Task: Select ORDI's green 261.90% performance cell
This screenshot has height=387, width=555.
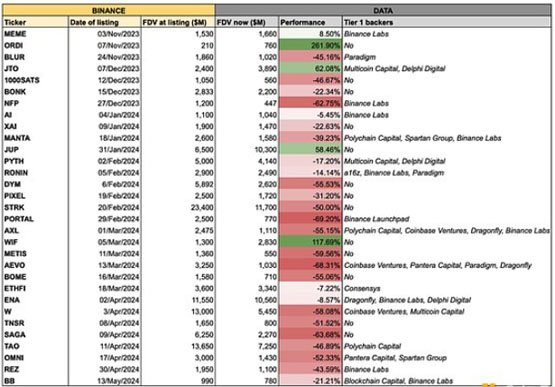Action: pos(310,45)
